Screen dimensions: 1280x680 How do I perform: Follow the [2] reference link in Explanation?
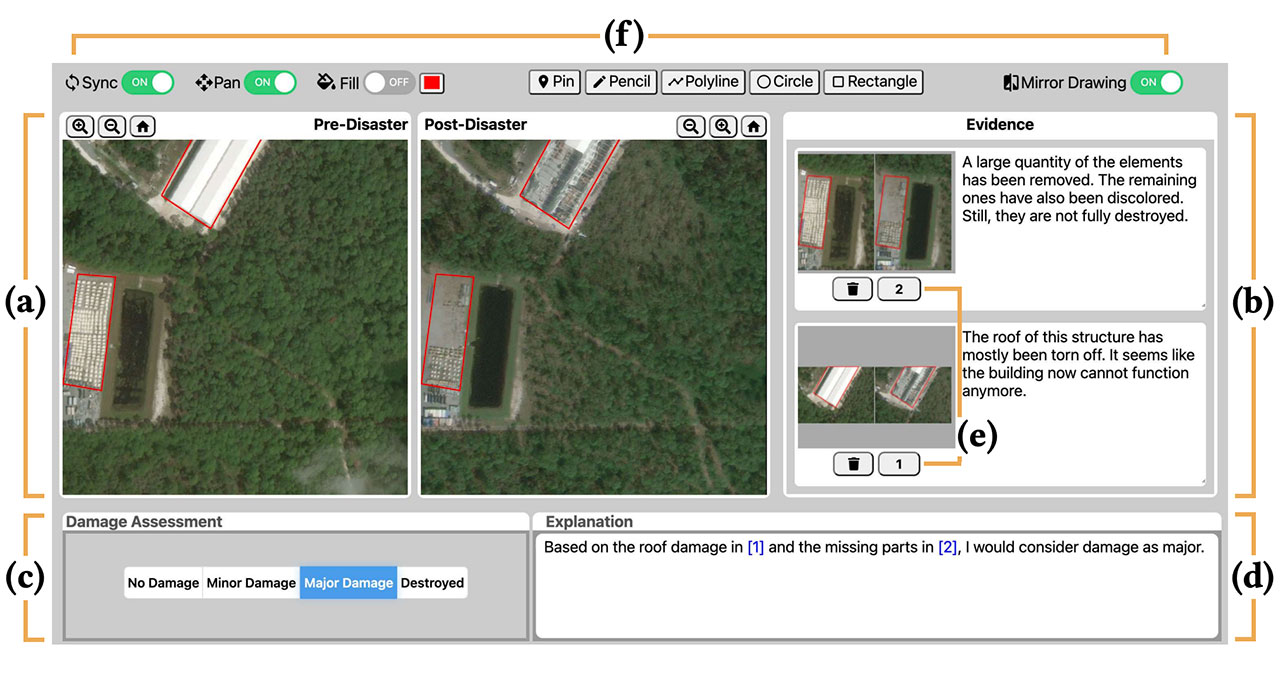point(947,548)
